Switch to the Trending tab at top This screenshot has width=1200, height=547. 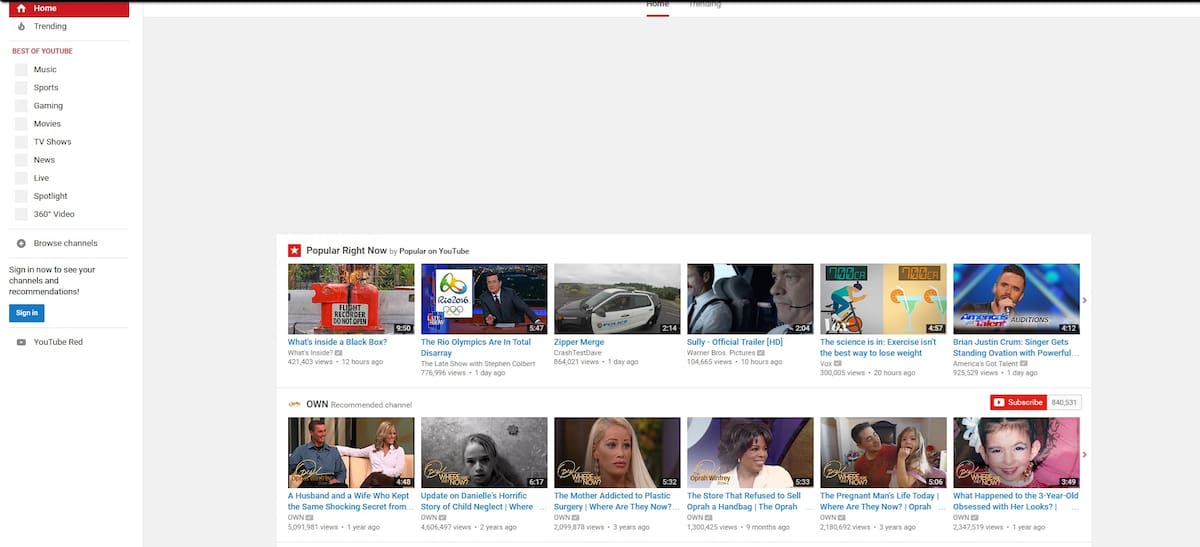[704, 5]
